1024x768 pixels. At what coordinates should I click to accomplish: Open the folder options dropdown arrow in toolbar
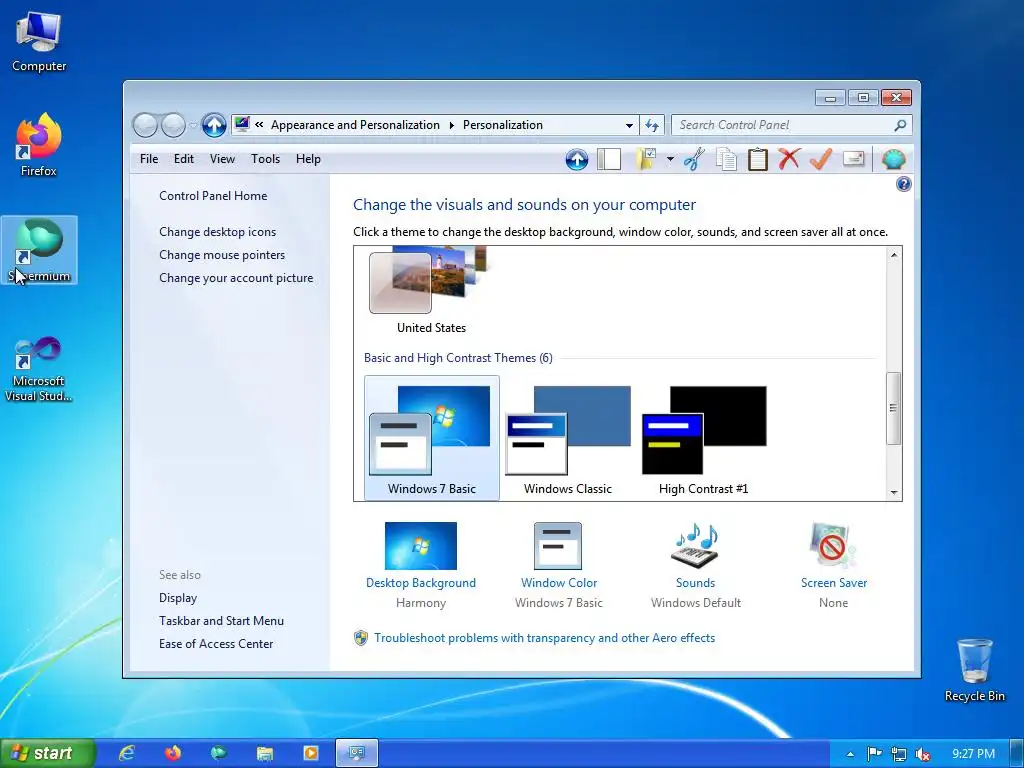click(x=670, y=159)
